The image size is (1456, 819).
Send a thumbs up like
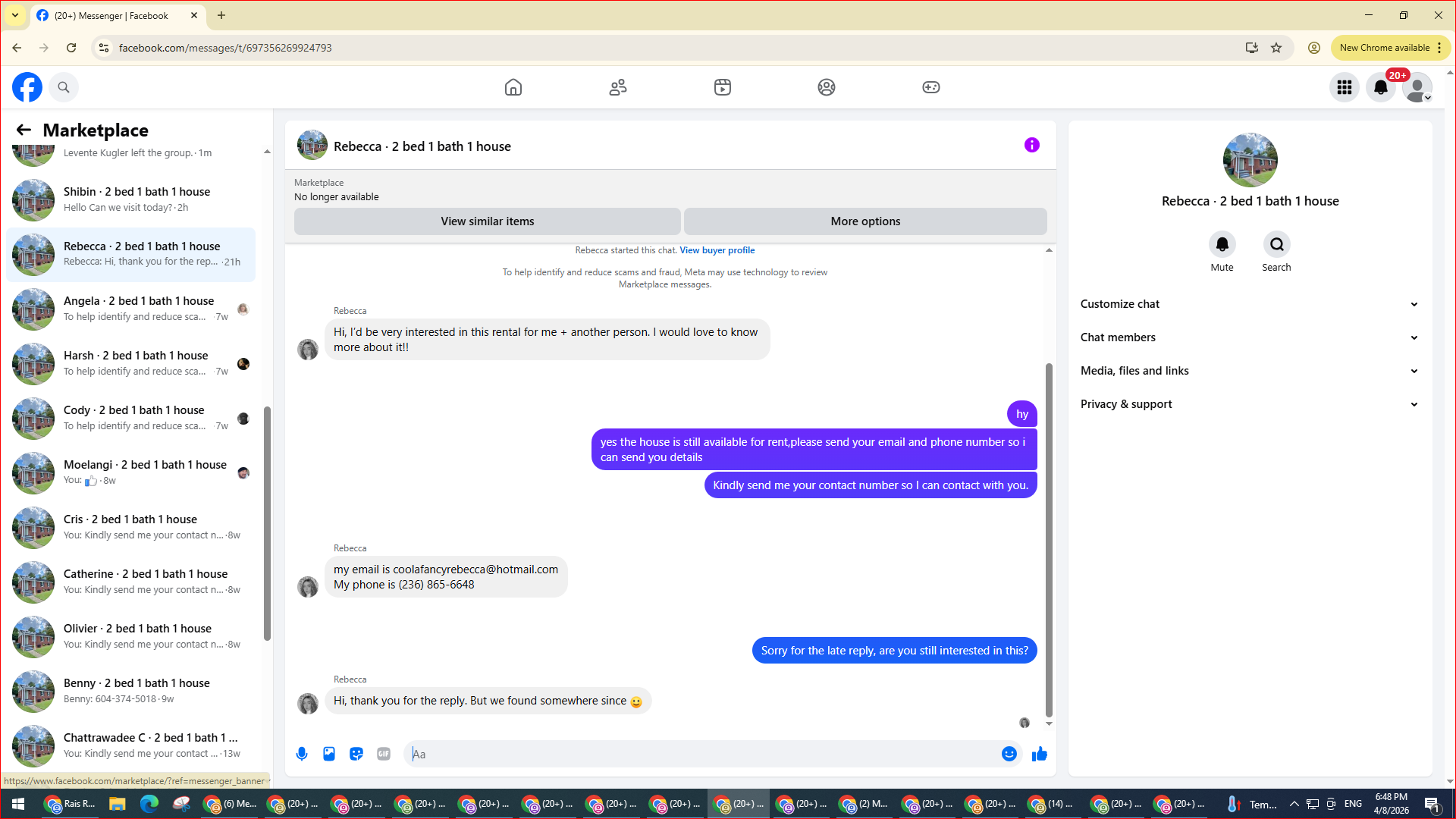click(x=1040, y=754)
